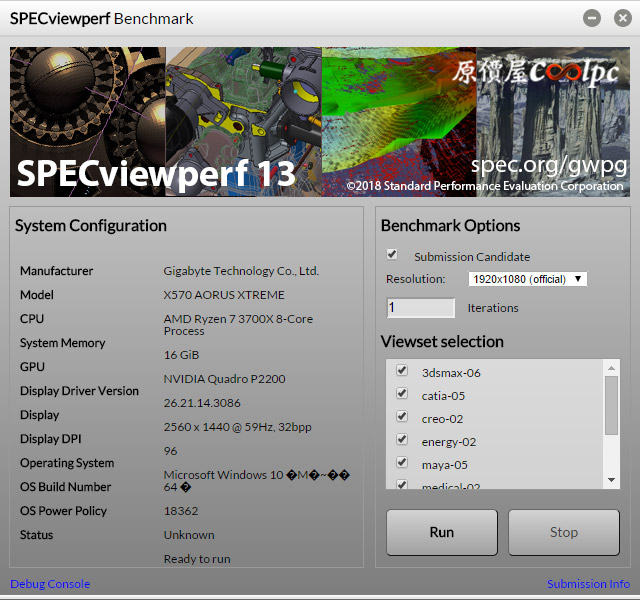Image resolution: width=640 pixels, height=600 pixels.
Task: Click the 'System Memory' label
Action: (x=62, y=343)
